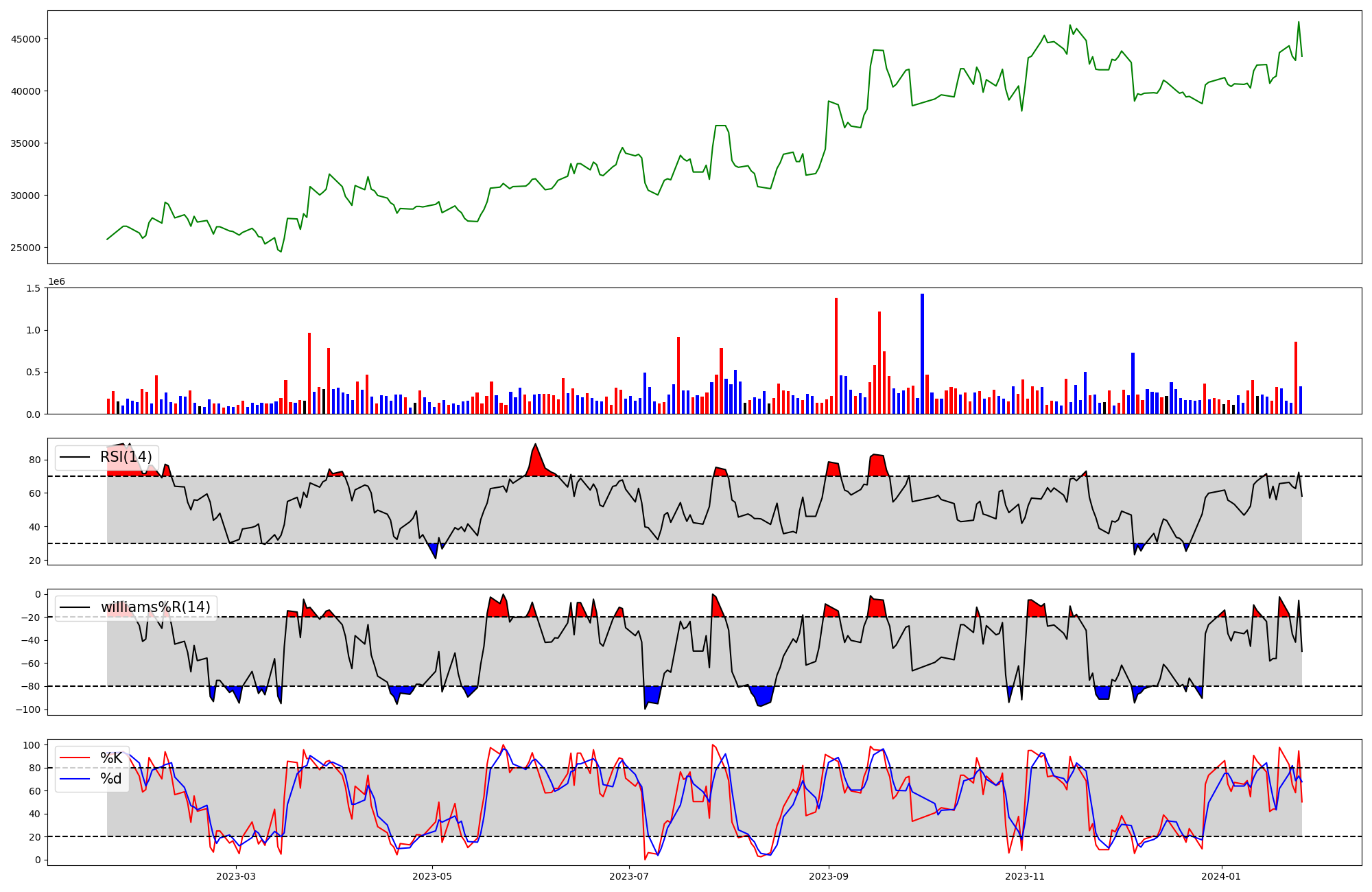
Task: Click the -100 tick on Williams %R axis
Action: [x=27, y=709]
